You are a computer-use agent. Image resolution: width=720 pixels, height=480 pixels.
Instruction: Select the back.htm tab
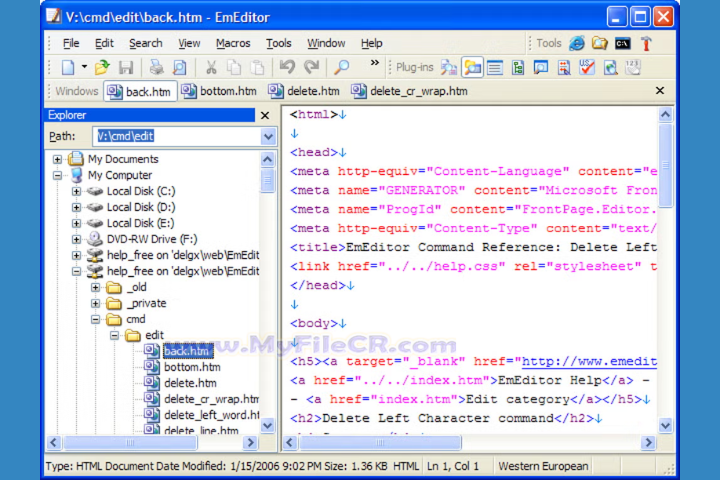point(140,91)
